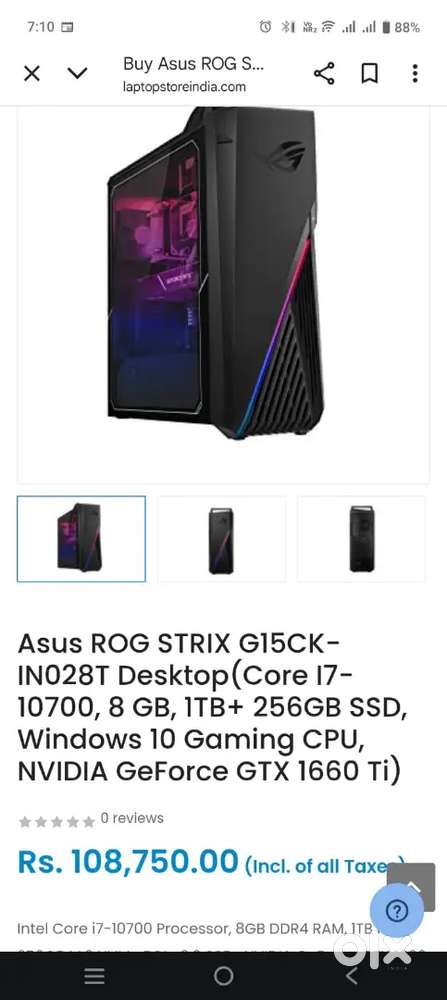Tap the share icon in top bar
This screenshot has width=447, height=1000.
coord(324,74)
